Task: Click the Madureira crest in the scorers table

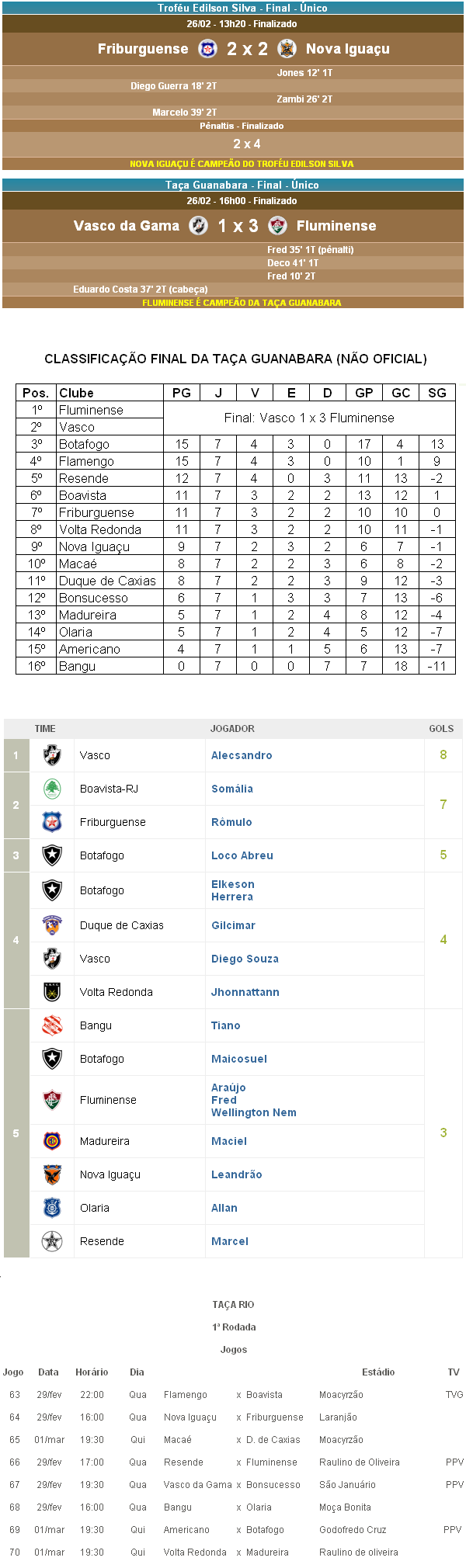Action: tap(52, 1141)
